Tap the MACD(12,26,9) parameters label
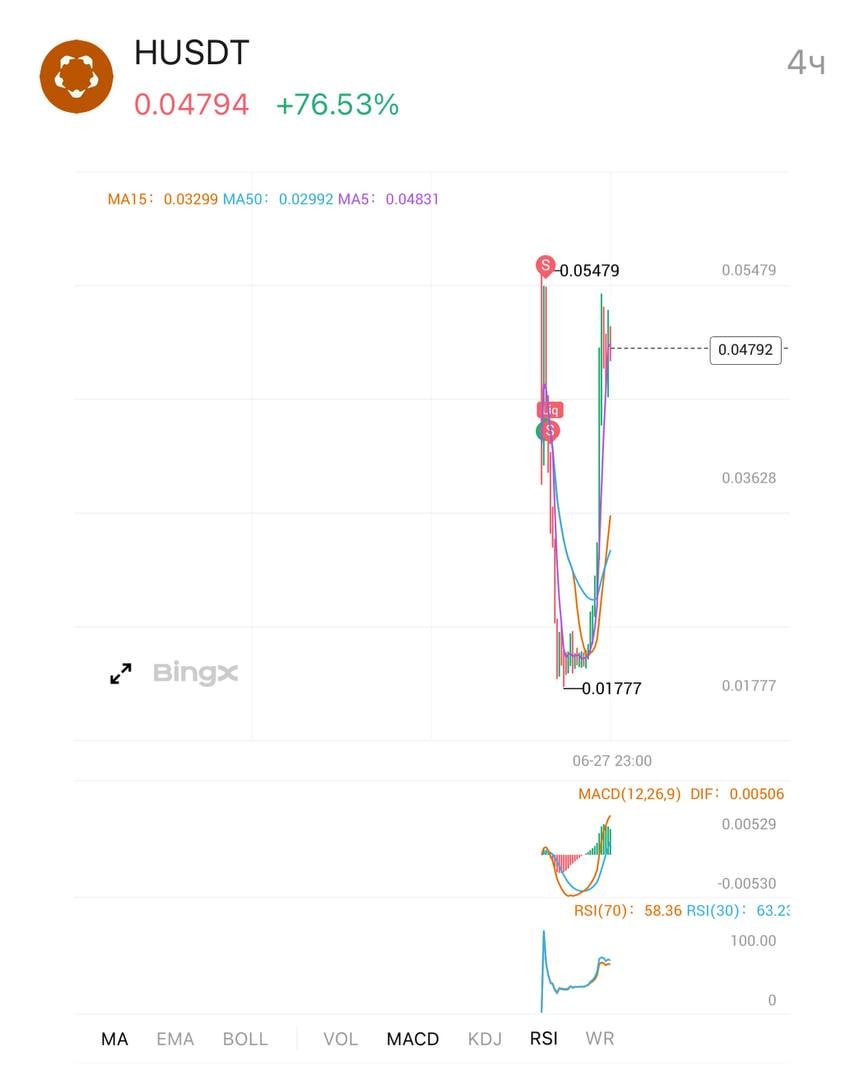Image resolution: width=864 pixels, height=1066 pixels. click(x=629, y=794)
